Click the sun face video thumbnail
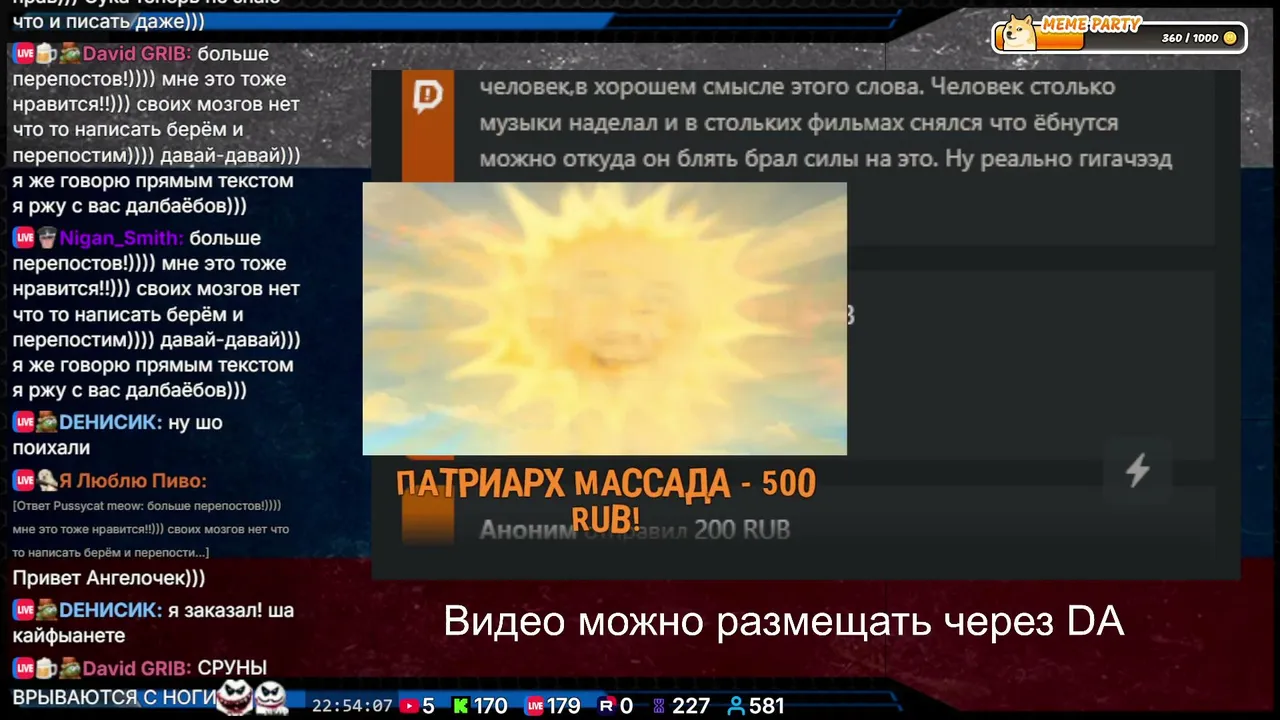The width and height of the screenshot is (1280, 720). tap(604, 319)
